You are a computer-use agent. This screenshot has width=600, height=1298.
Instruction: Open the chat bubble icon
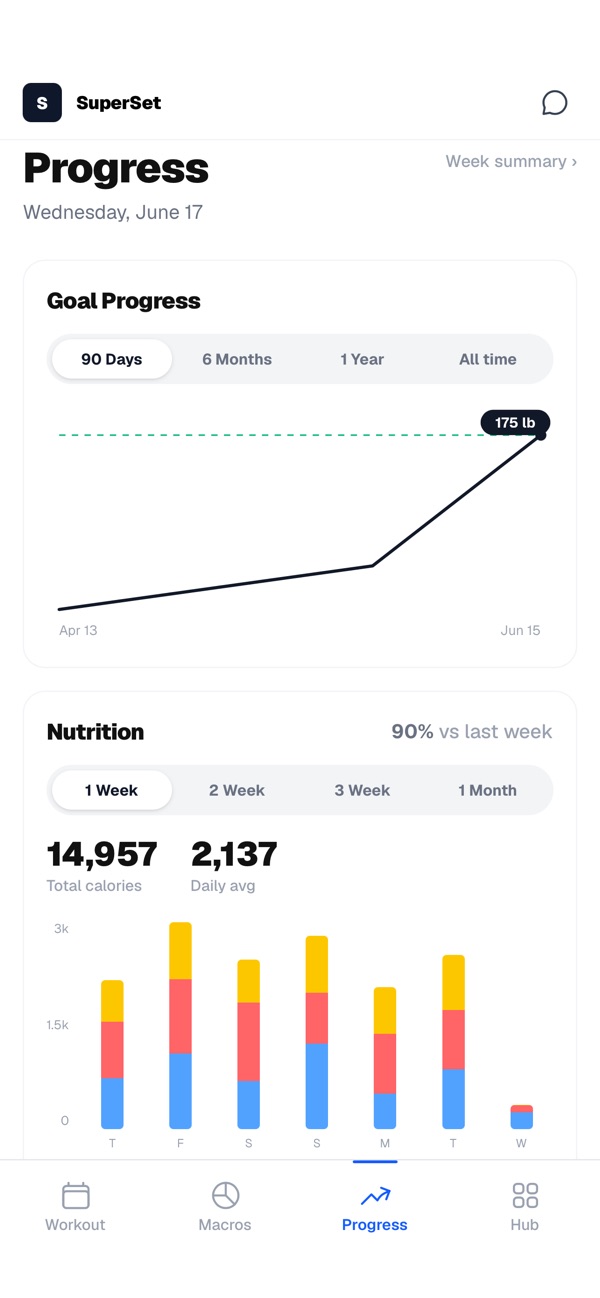point(554,103)
